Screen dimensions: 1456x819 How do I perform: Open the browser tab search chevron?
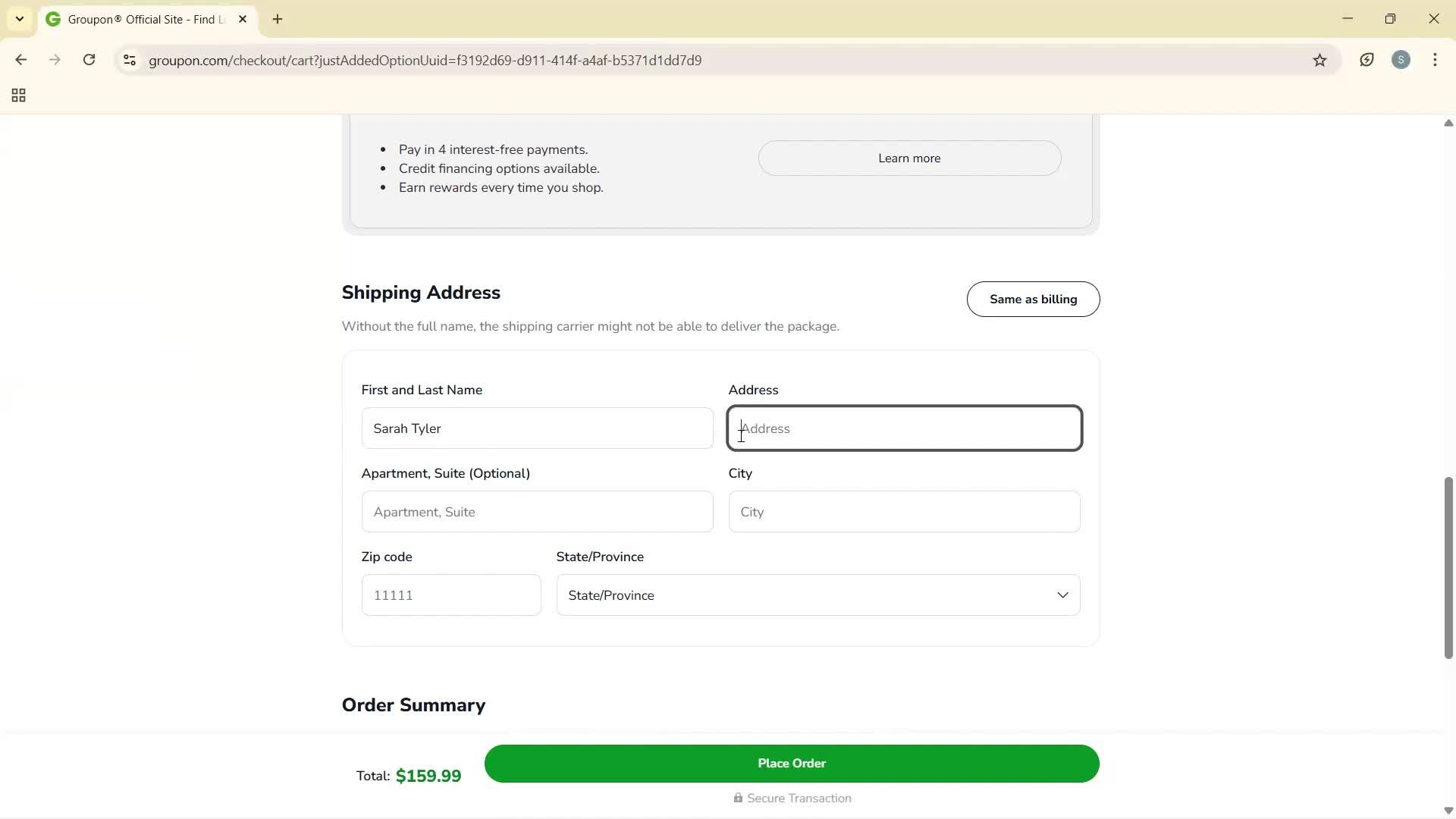20,19
